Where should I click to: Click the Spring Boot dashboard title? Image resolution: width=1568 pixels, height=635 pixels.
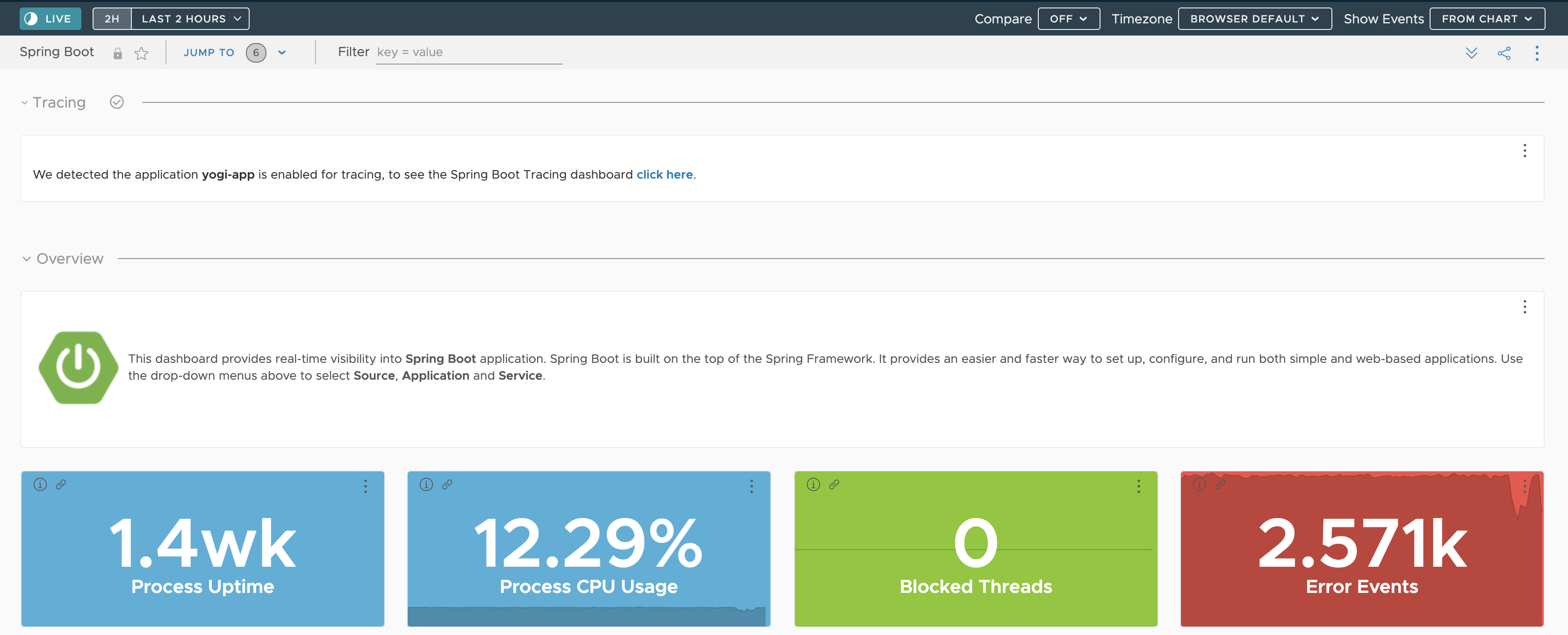point(57,52)
